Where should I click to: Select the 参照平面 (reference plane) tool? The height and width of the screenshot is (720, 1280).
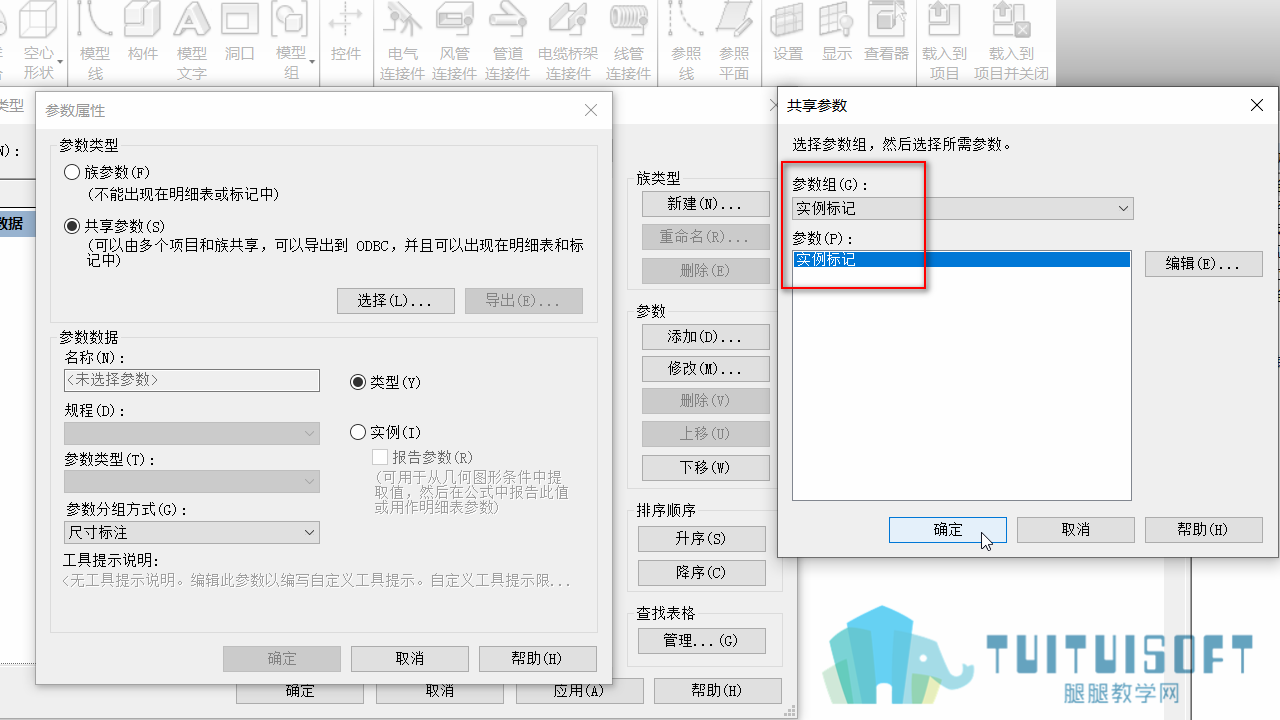coord(734,42)
